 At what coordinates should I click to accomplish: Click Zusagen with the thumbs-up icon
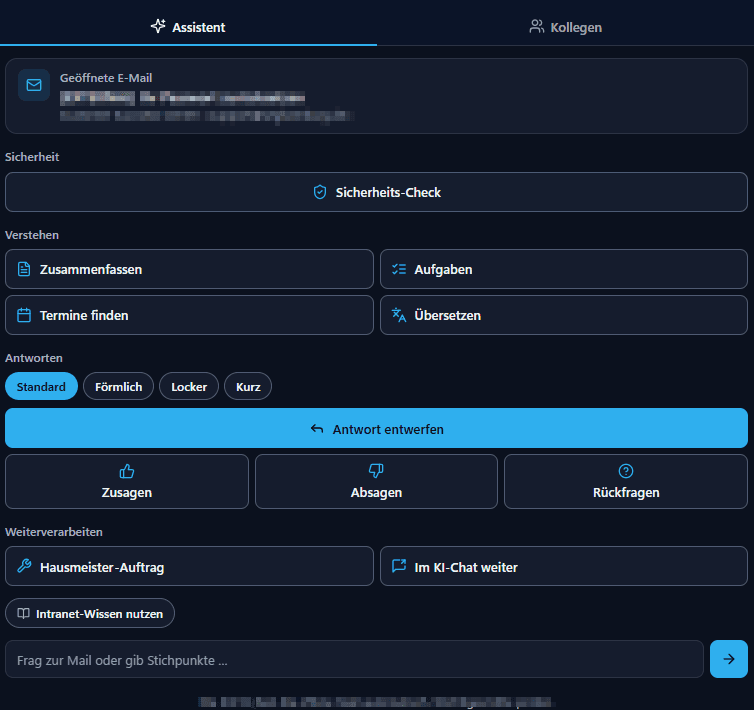pyautogui.click(x=127, y=482)
